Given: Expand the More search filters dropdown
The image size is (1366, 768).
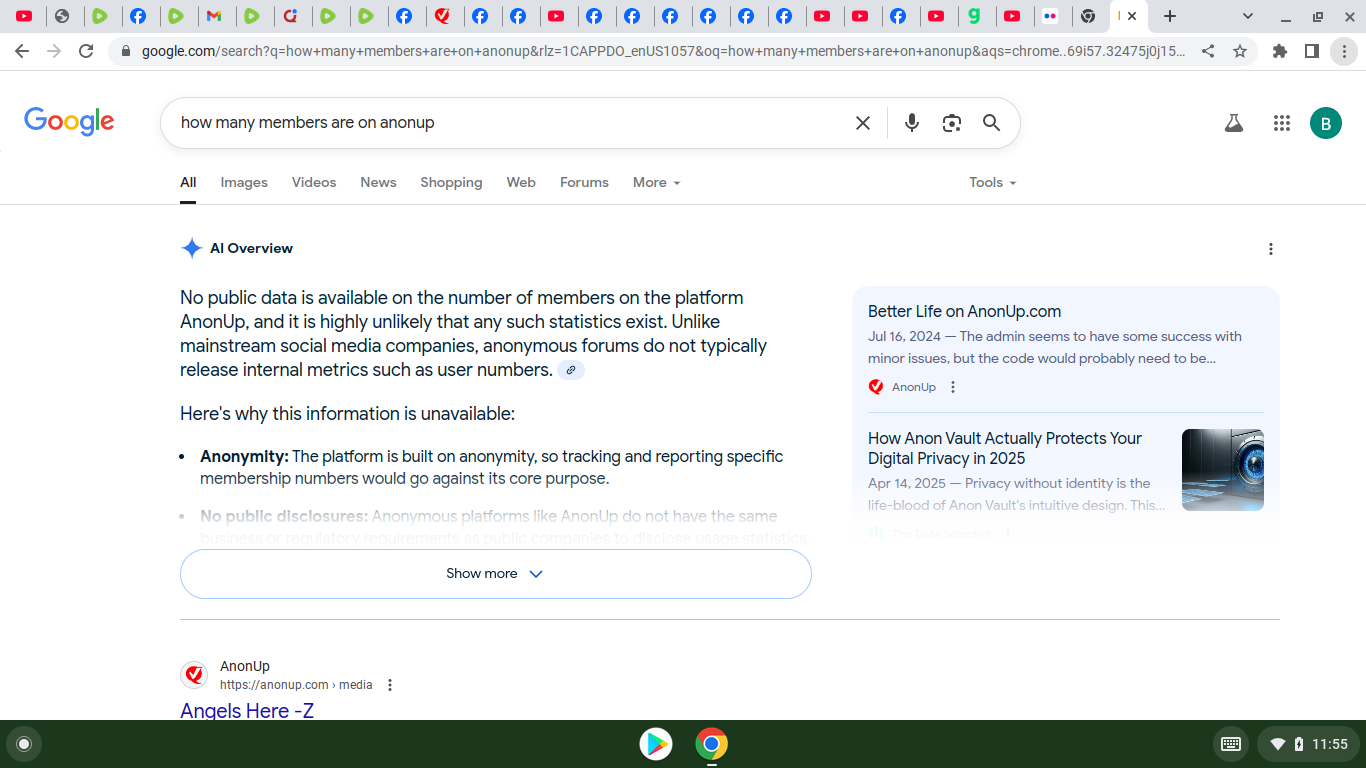Looking at the screenshot, I should click(656, 182).
